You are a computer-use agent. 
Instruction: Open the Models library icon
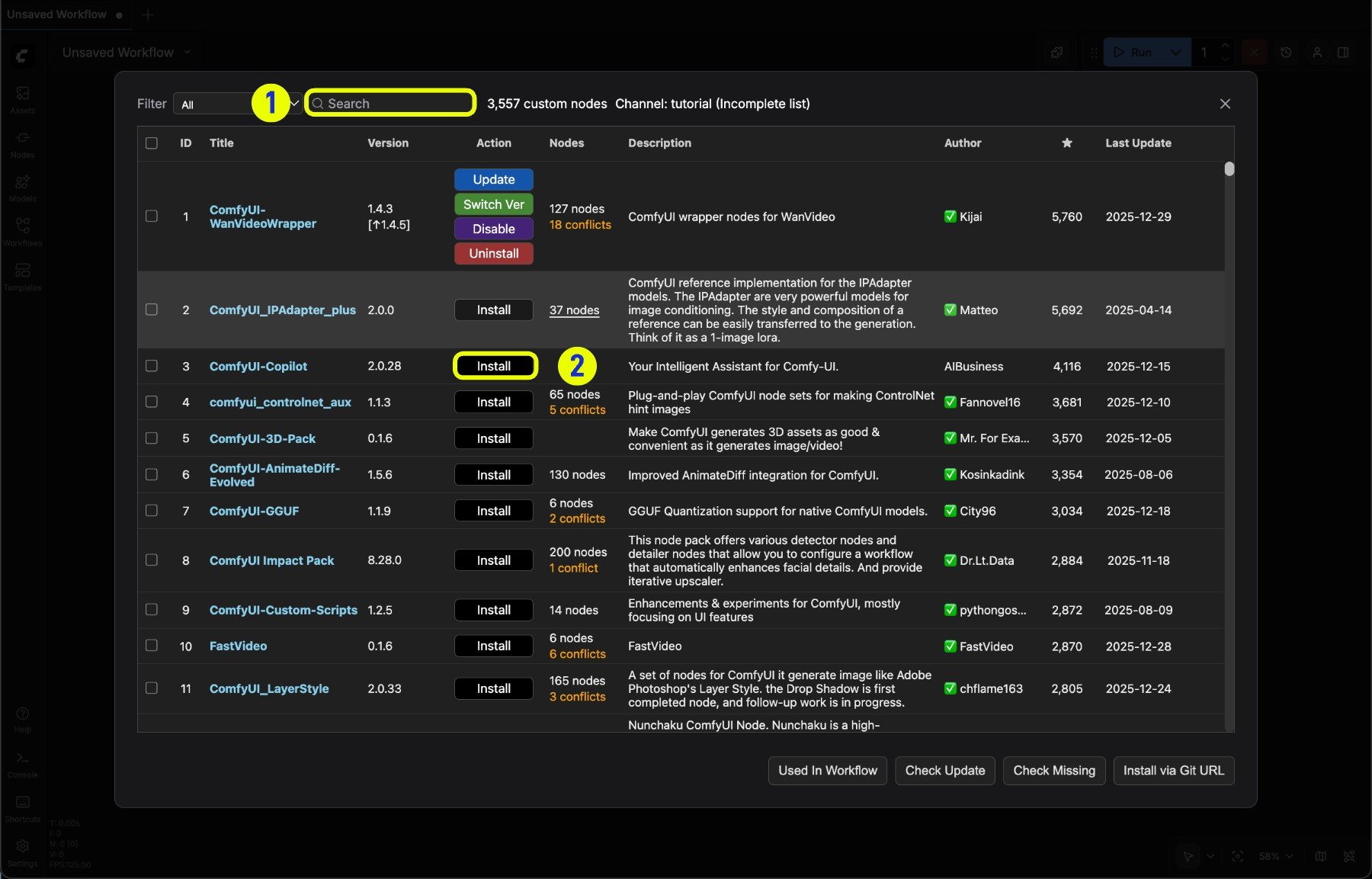[x=22, y=188]
